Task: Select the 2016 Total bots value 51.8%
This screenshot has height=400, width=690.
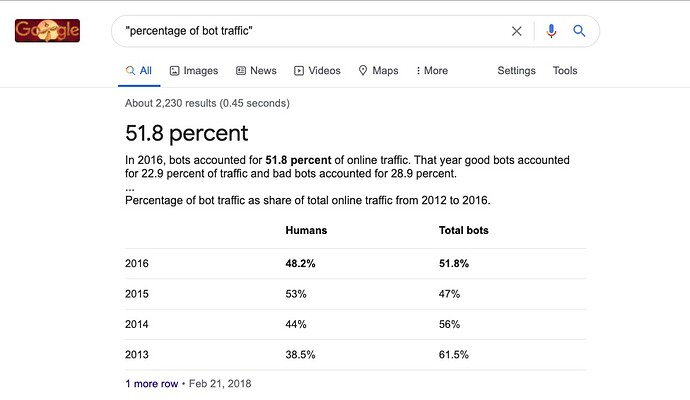Action: click(454, 264)
